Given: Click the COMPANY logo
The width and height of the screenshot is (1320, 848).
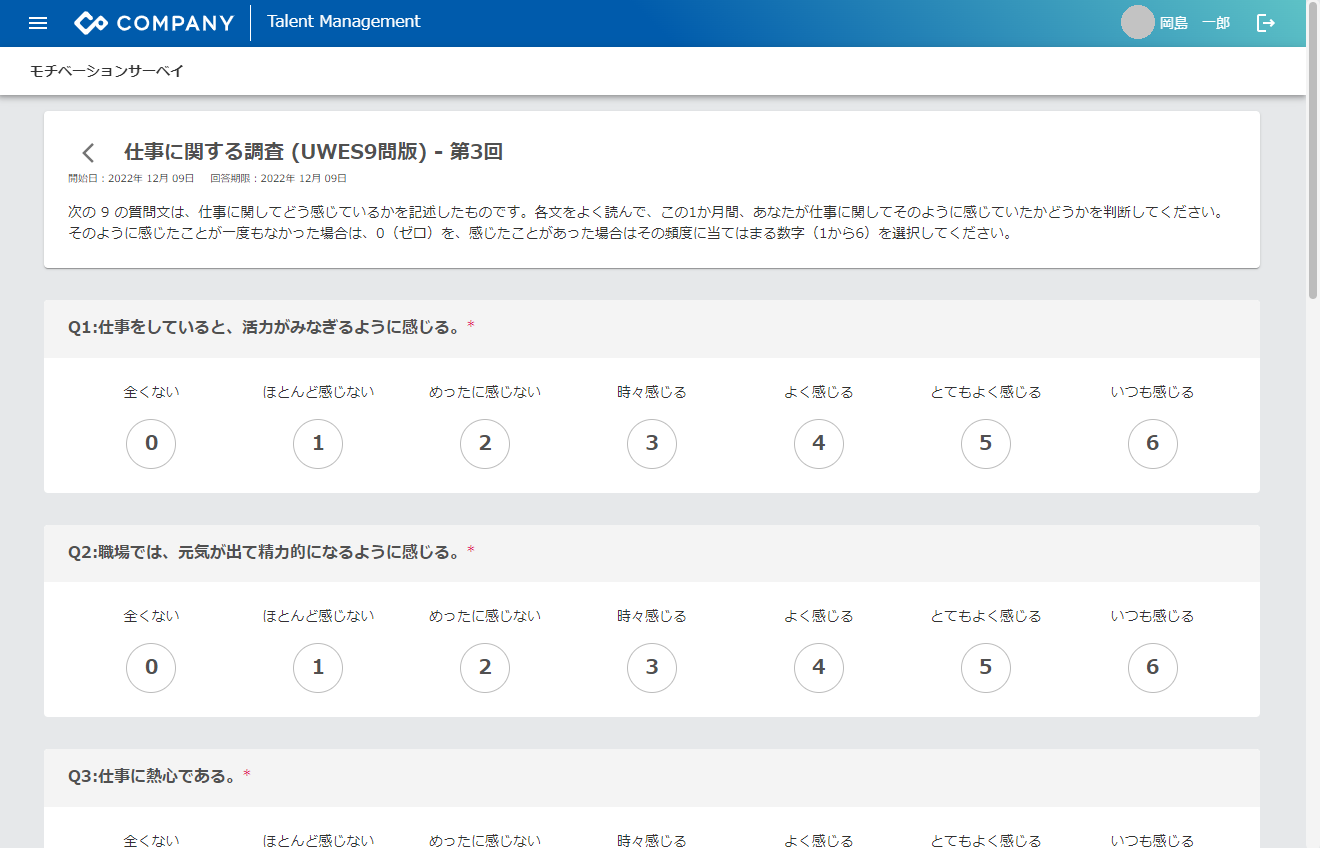Looking at the screenshot, I should [154, 23].
